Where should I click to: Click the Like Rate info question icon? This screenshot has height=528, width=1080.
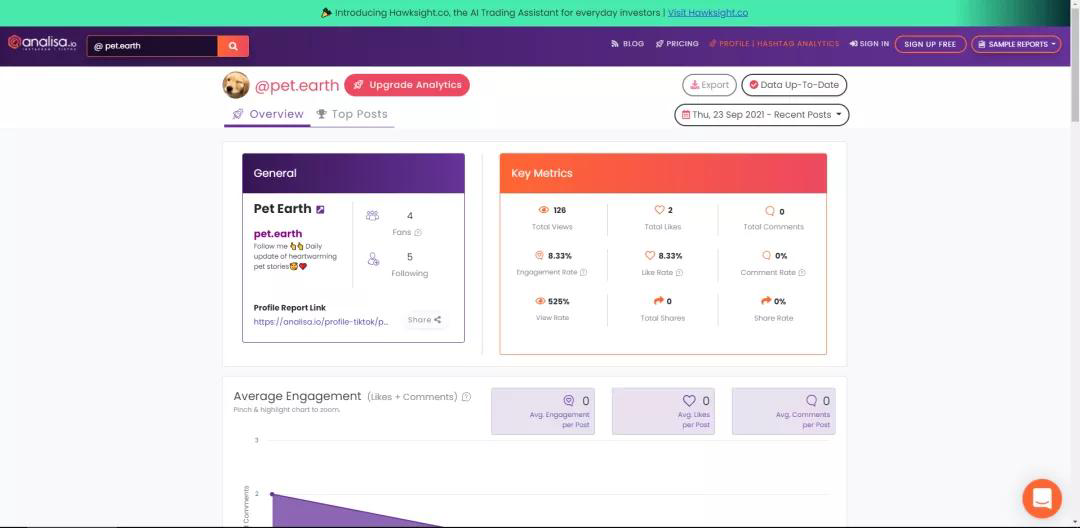pyautogui.click(x=679, y=273)
